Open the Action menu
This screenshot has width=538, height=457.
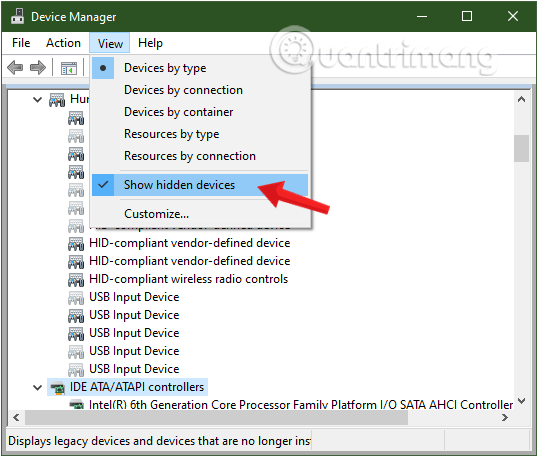pyautogui.click(x=63, y=43)
